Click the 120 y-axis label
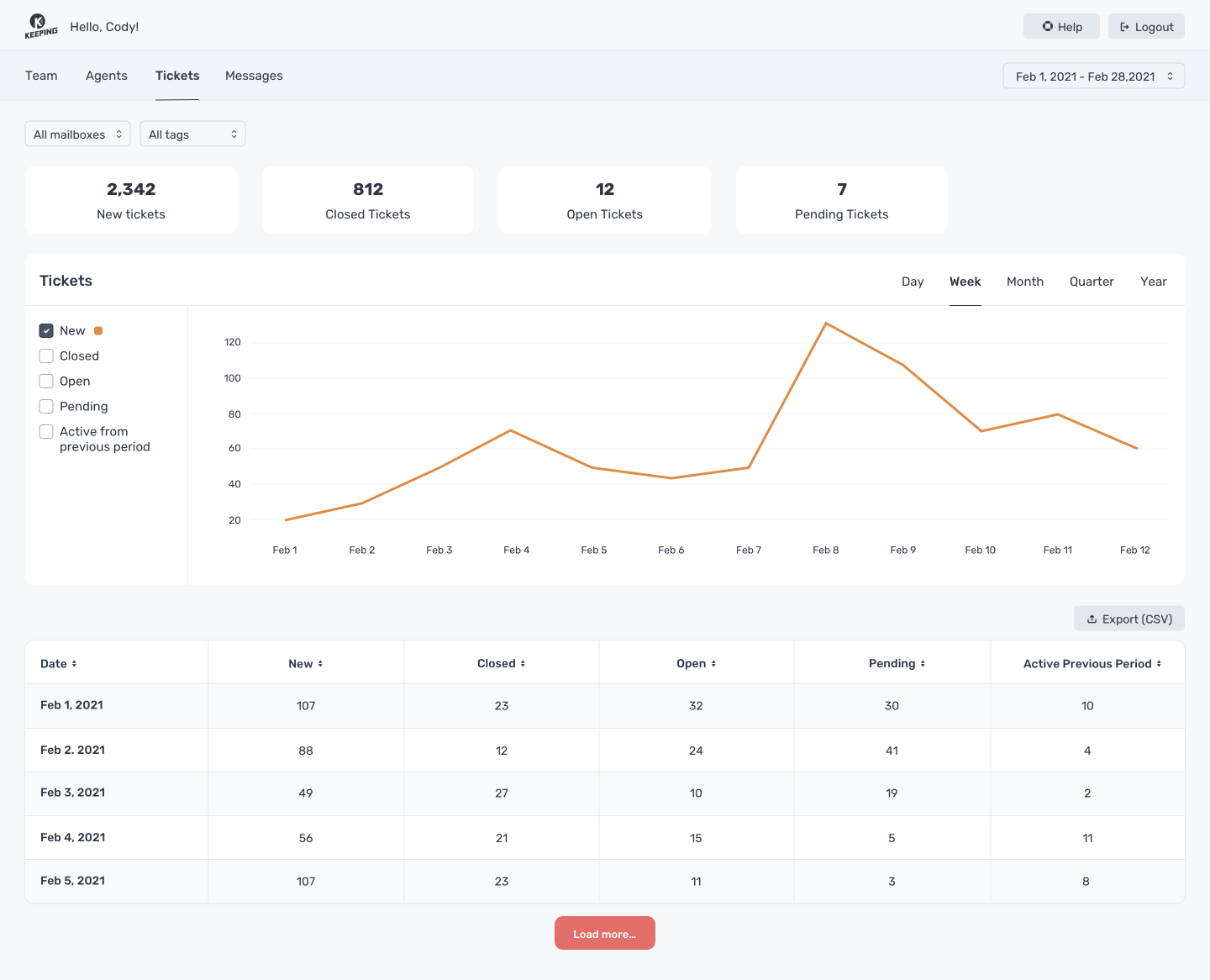 click(x=233, y=342)
